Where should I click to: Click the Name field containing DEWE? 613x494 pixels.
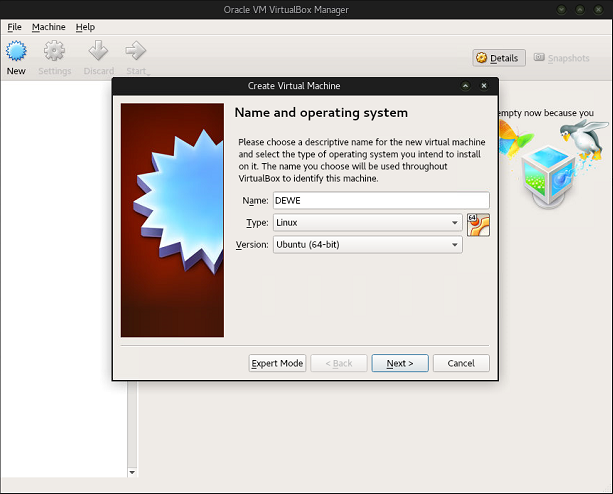[x=381, y=200]
